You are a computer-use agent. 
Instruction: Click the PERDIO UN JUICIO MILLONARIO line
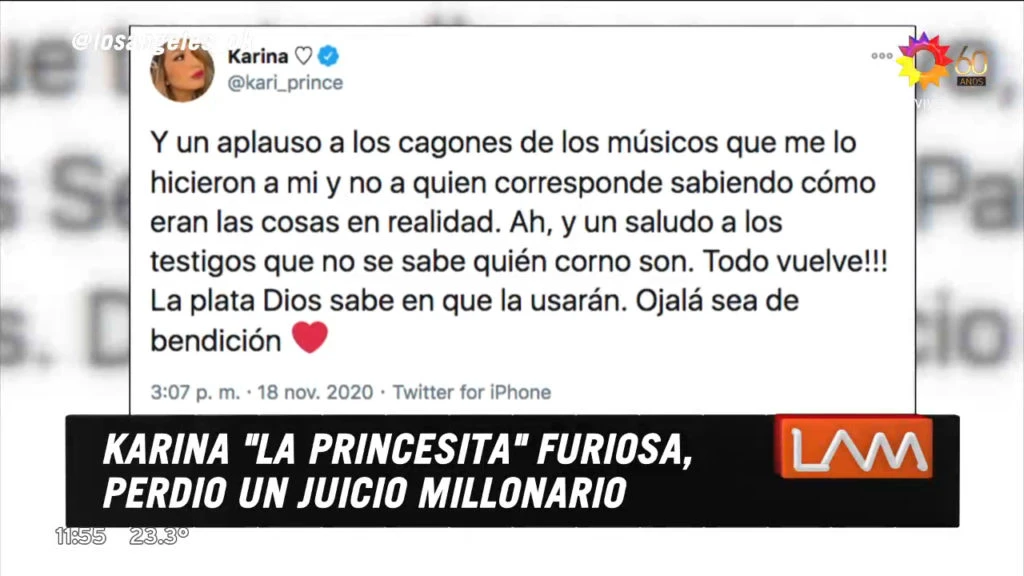(365, 493)
